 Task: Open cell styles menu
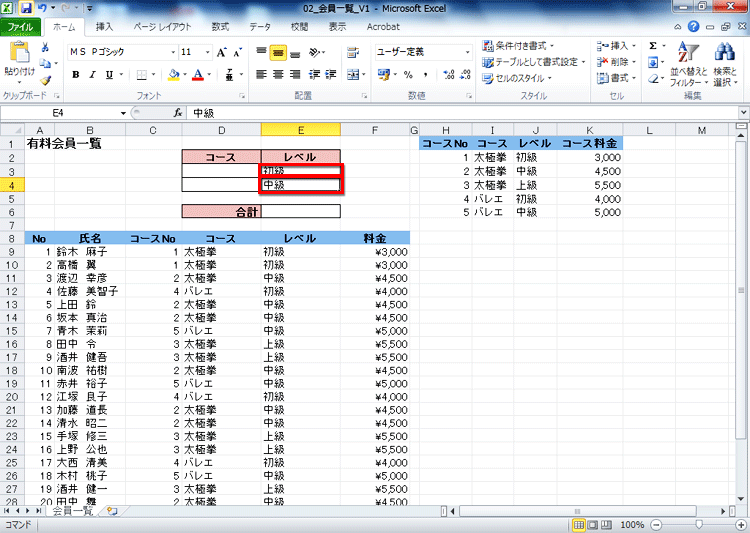coord(517,78)
